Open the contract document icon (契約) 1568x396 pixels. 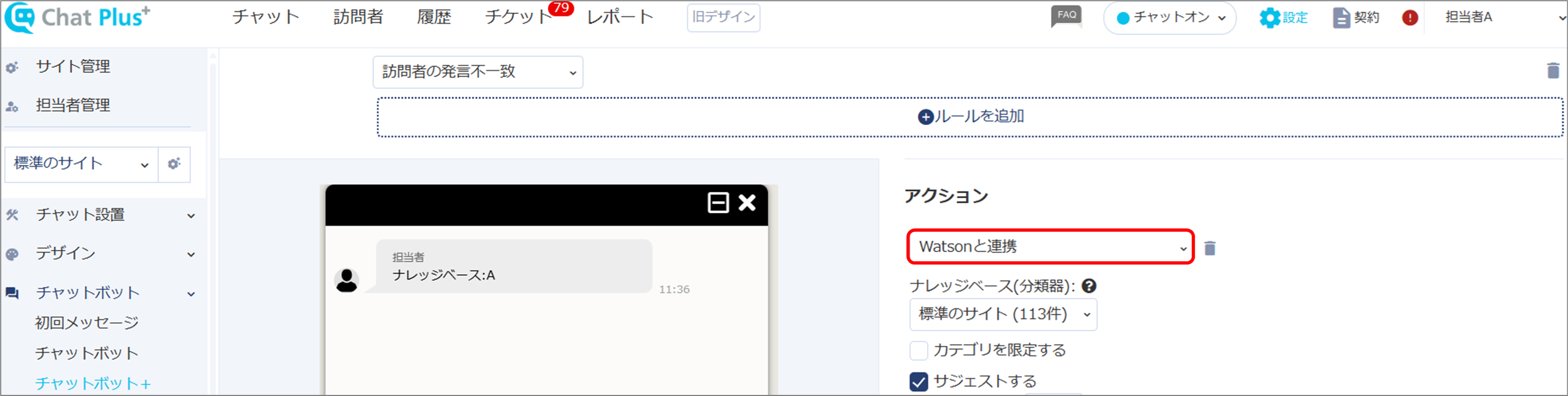[x=1341, y=18]
